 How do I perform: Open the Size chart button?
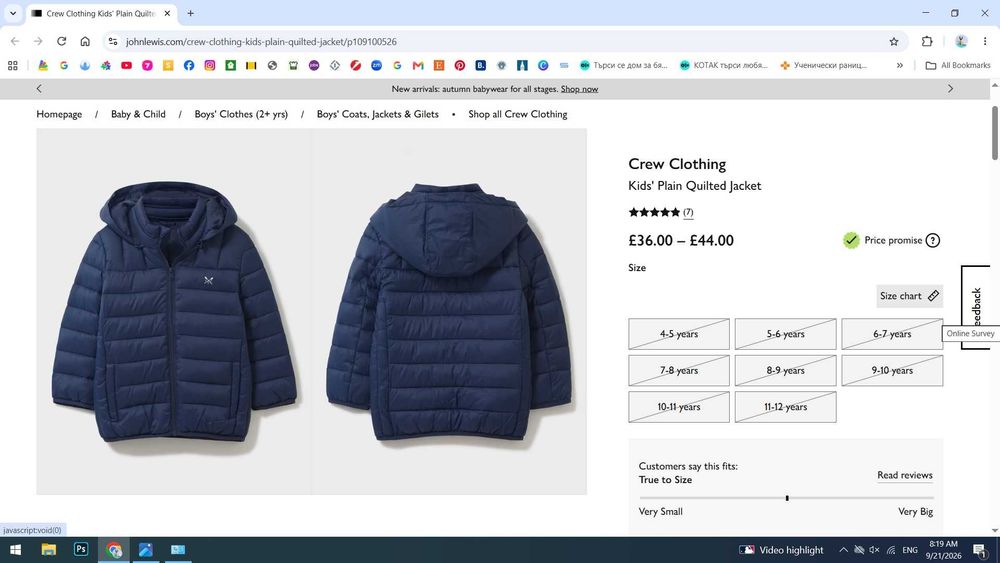click(x=909, y=296)
